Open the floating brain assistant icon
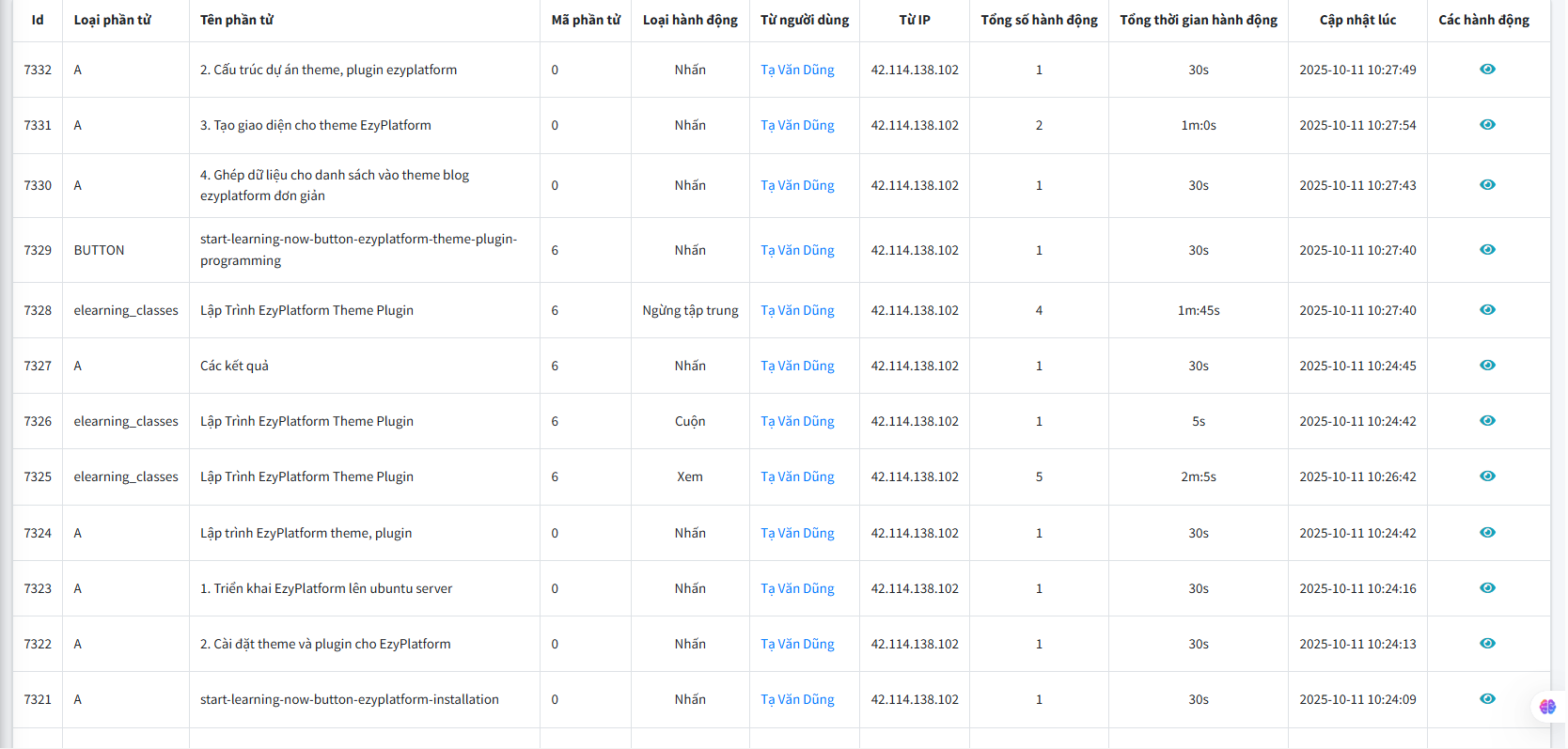 1547,707
